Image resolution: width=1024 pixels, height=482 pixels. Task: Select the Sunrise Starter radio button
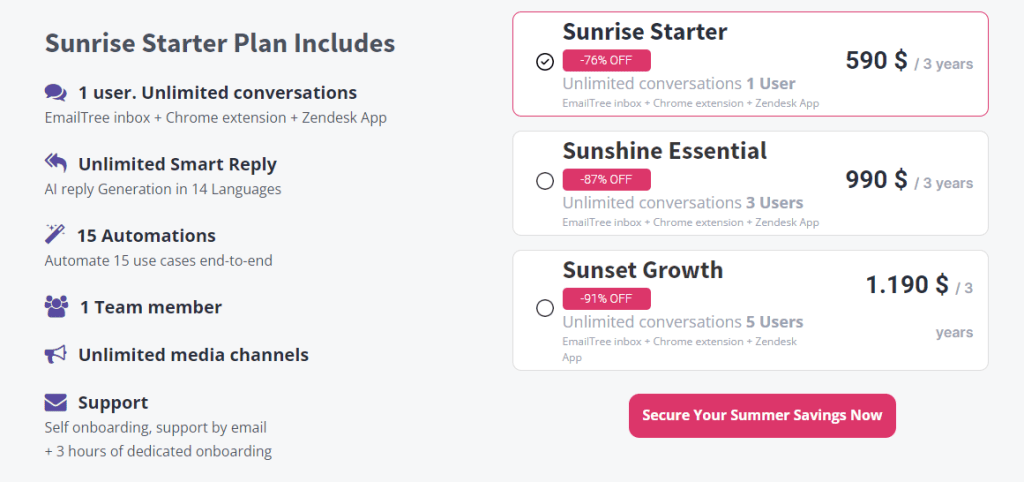(545, 61)
